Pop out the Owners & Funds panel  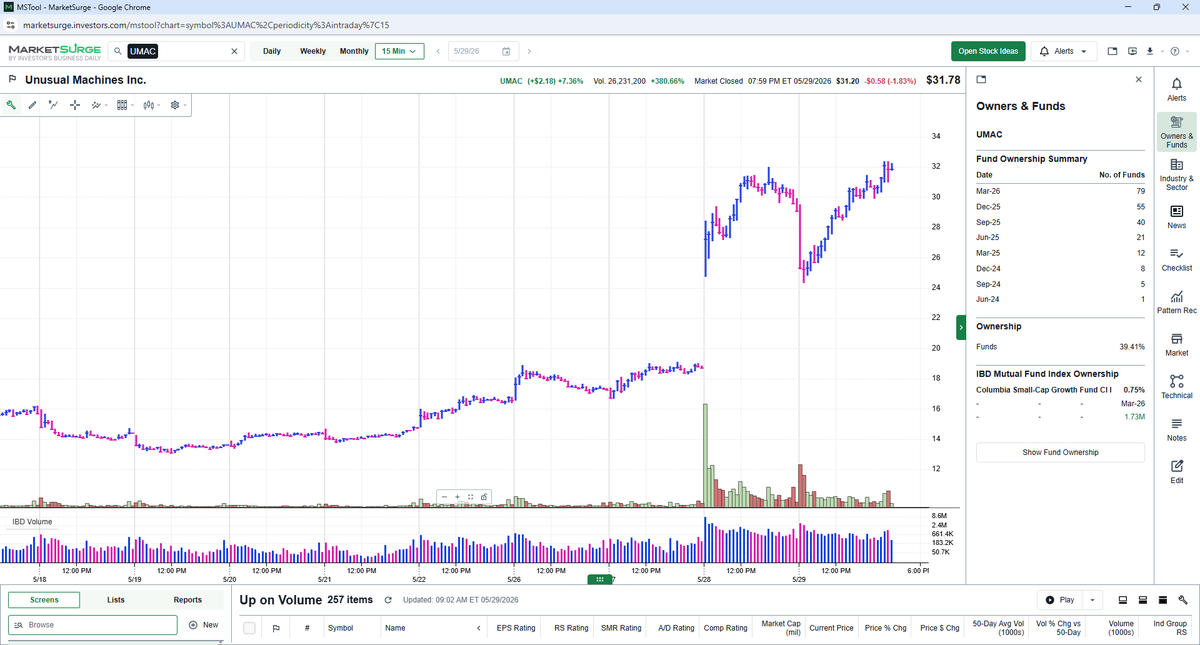(981, 80)
